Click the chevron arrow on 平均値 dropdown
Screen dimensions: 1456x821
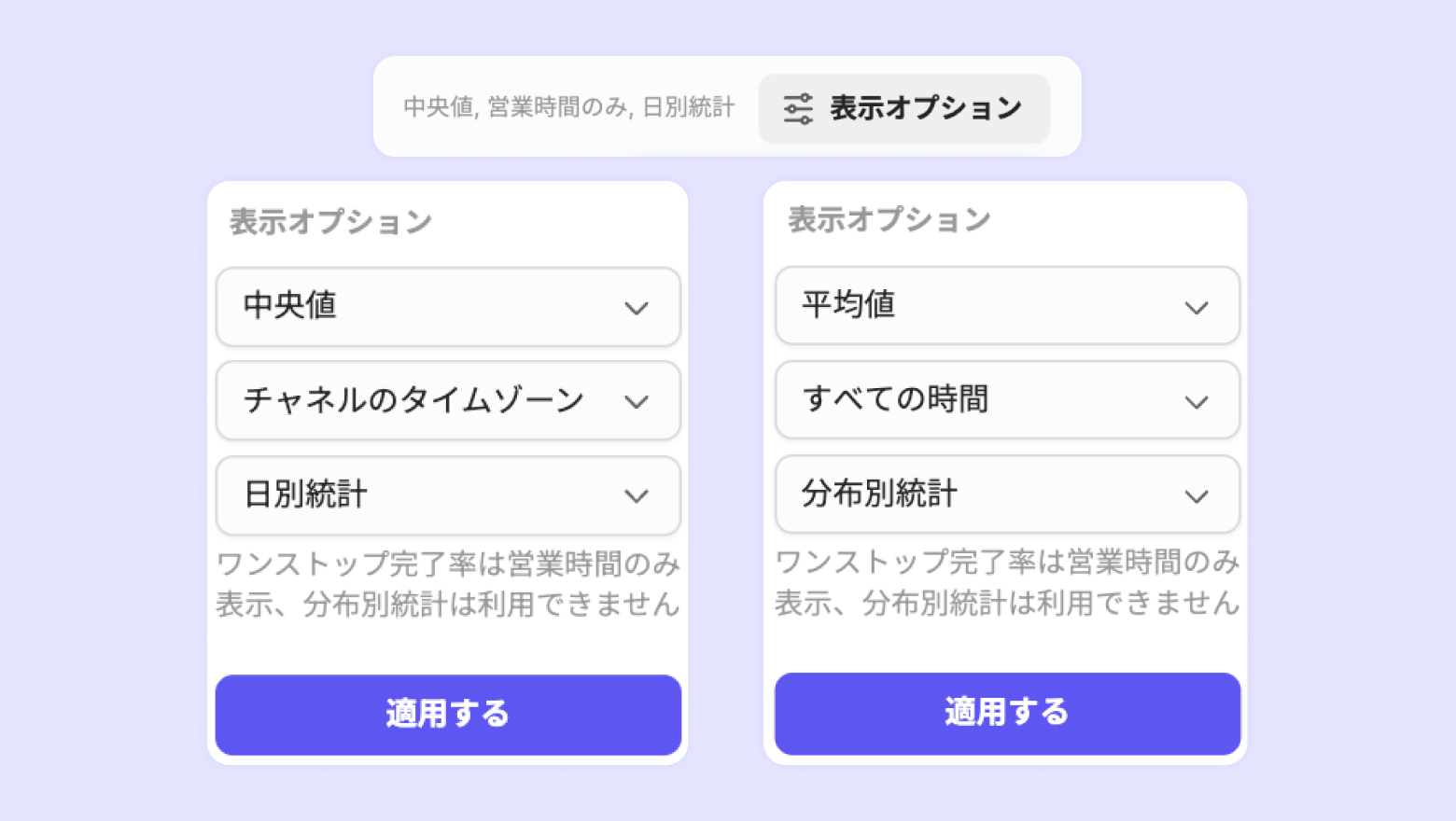[x=1197, y=308]
